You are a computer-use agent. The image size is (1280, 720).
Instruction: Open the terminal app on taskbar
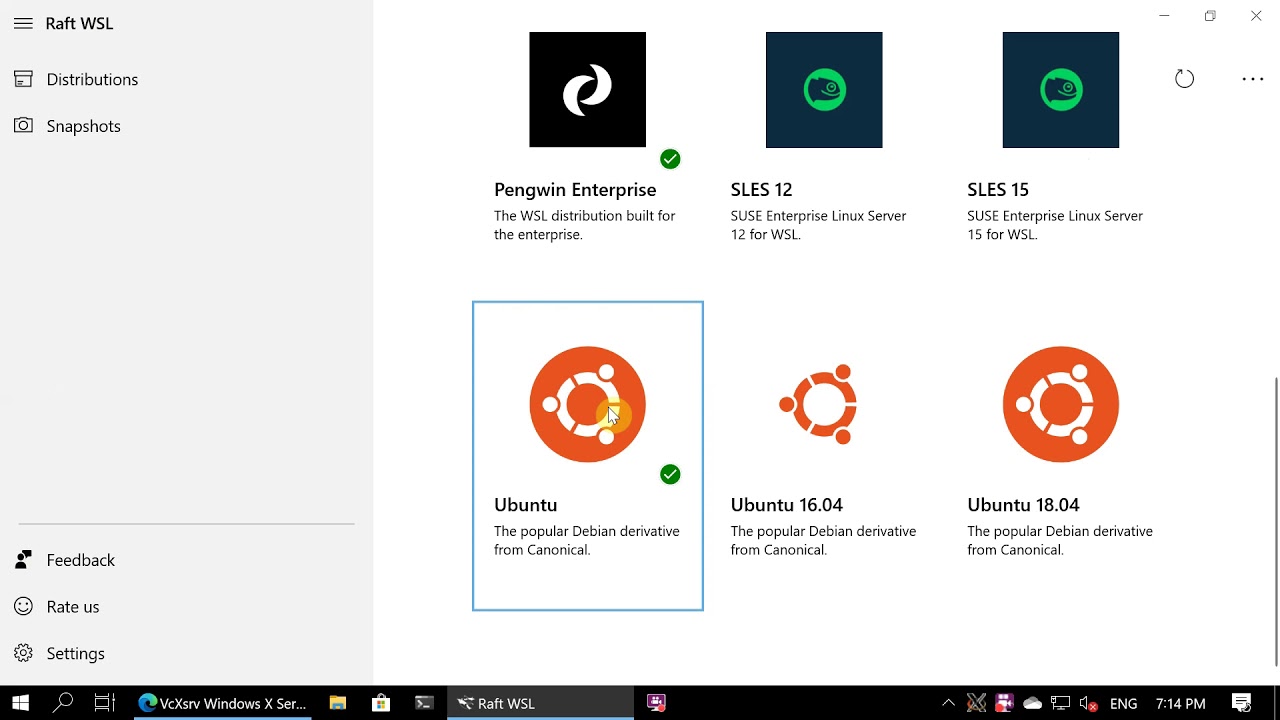pos(424,703)
